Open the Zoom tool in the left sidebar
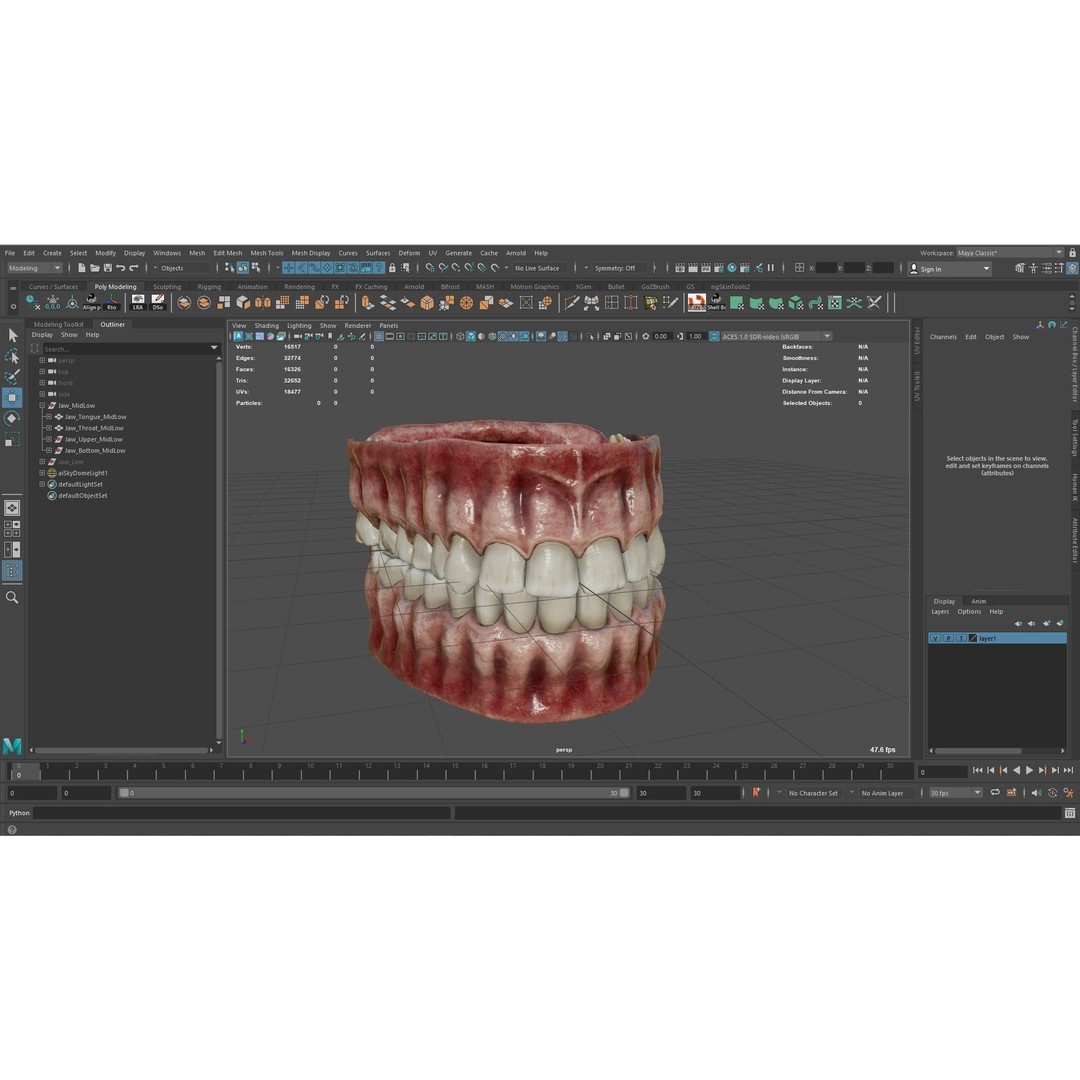 [13, 597]
